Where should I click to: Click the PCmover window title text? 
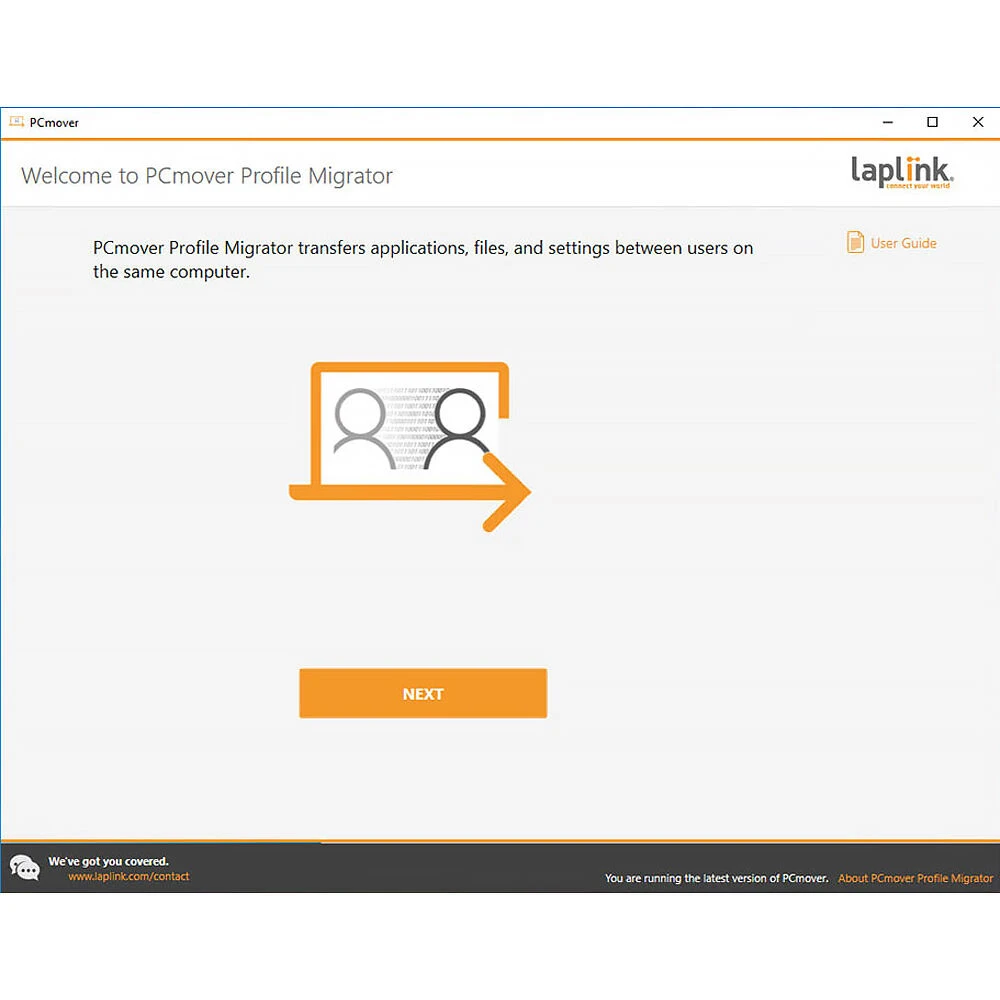click(54, 122)
